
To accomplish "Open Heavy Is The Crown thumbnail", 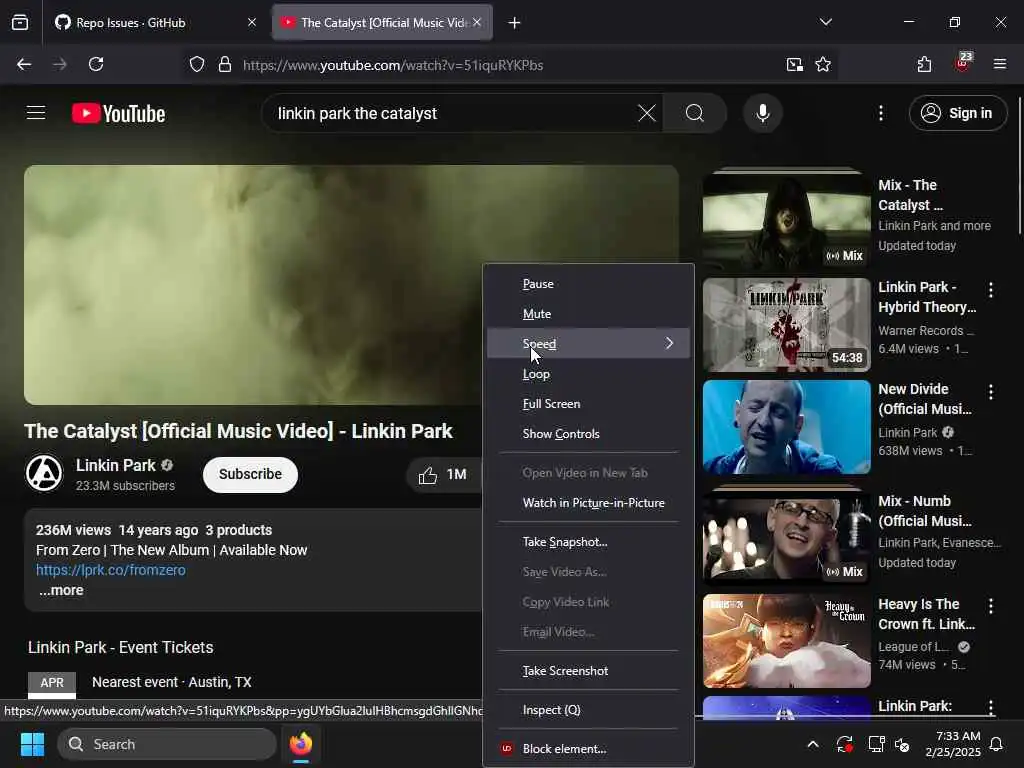I will click(786, 641).
